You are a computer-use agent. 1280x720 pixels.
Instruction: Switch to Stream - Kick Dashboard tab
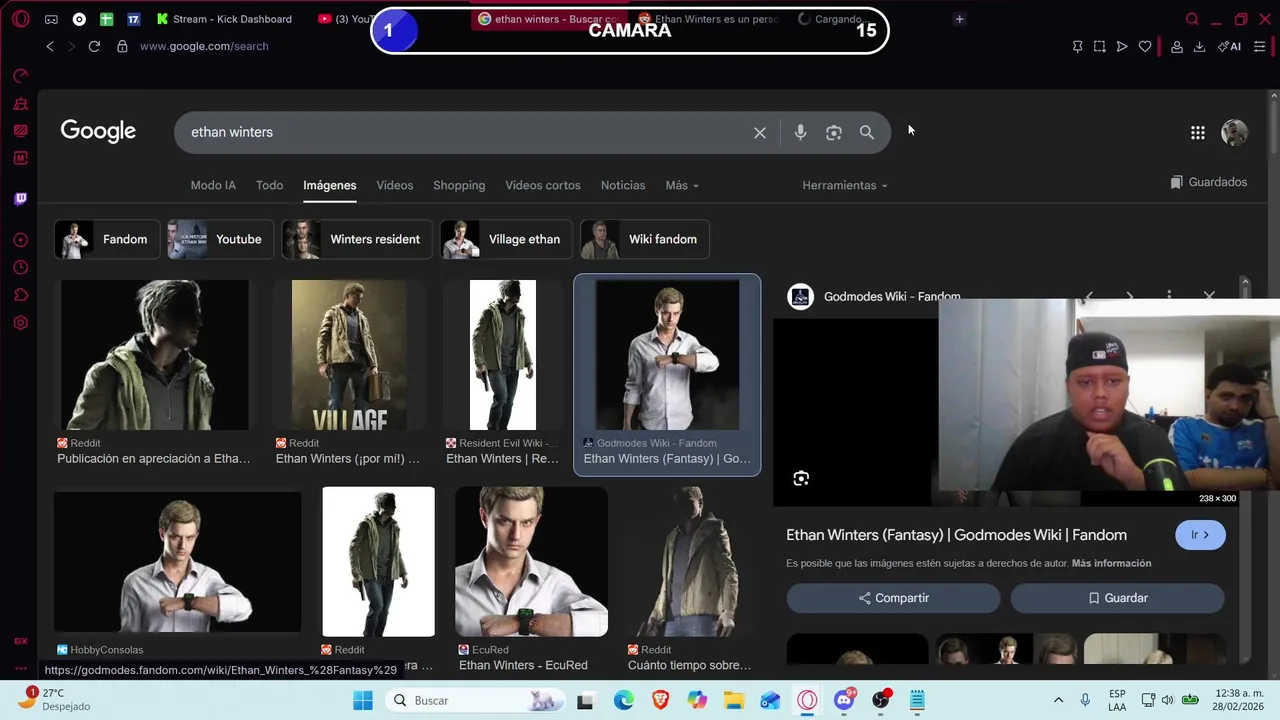(x=224, y=19)
